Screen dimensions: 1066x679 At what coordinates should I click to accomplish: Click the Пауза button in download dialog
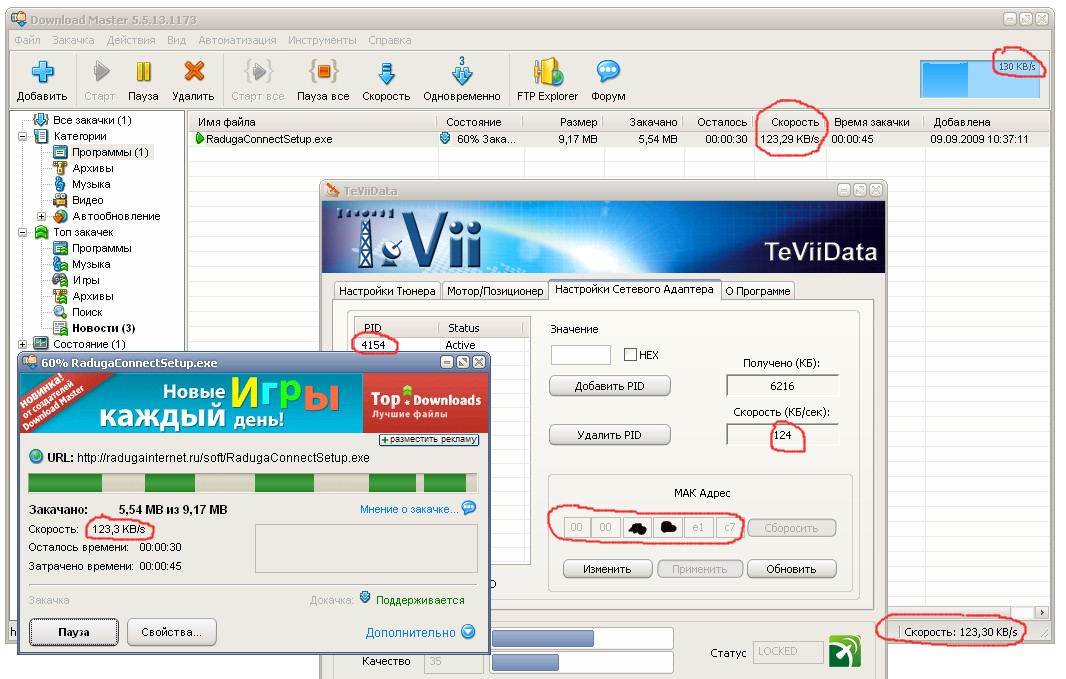coord(73,632)
